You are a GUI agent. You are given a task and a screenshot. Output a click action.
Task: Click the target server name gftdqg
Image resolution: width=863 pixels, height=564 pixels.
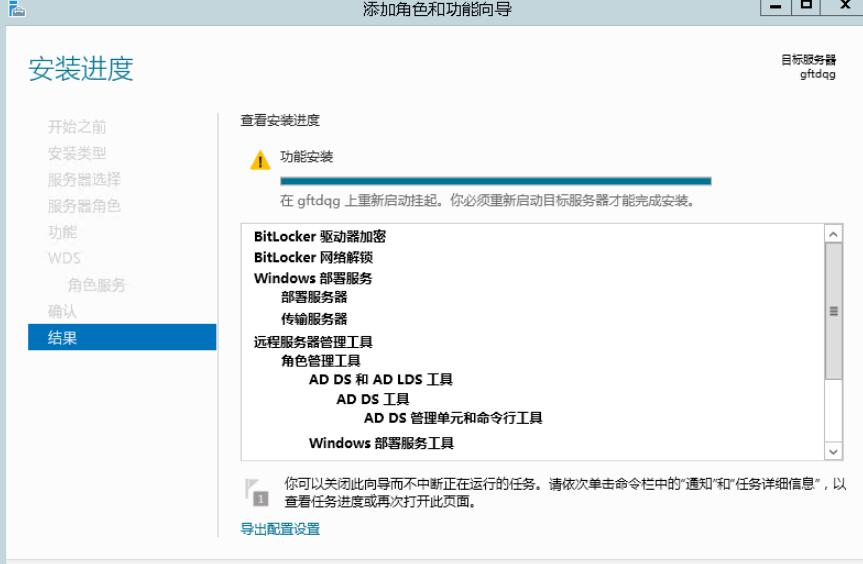818,74
